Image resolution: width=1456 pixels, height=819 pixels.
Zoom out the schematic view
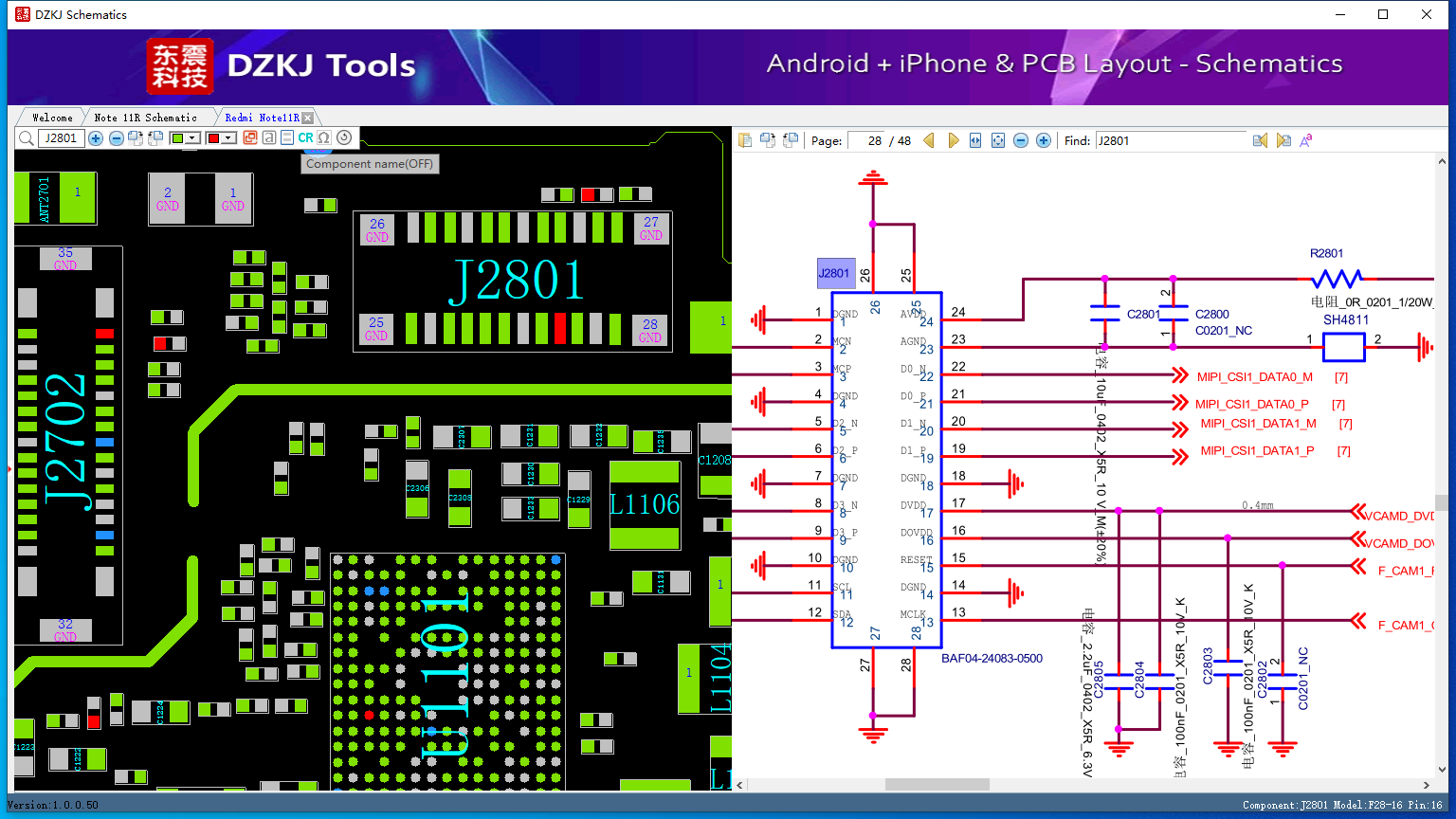[x=1021, y=140]
